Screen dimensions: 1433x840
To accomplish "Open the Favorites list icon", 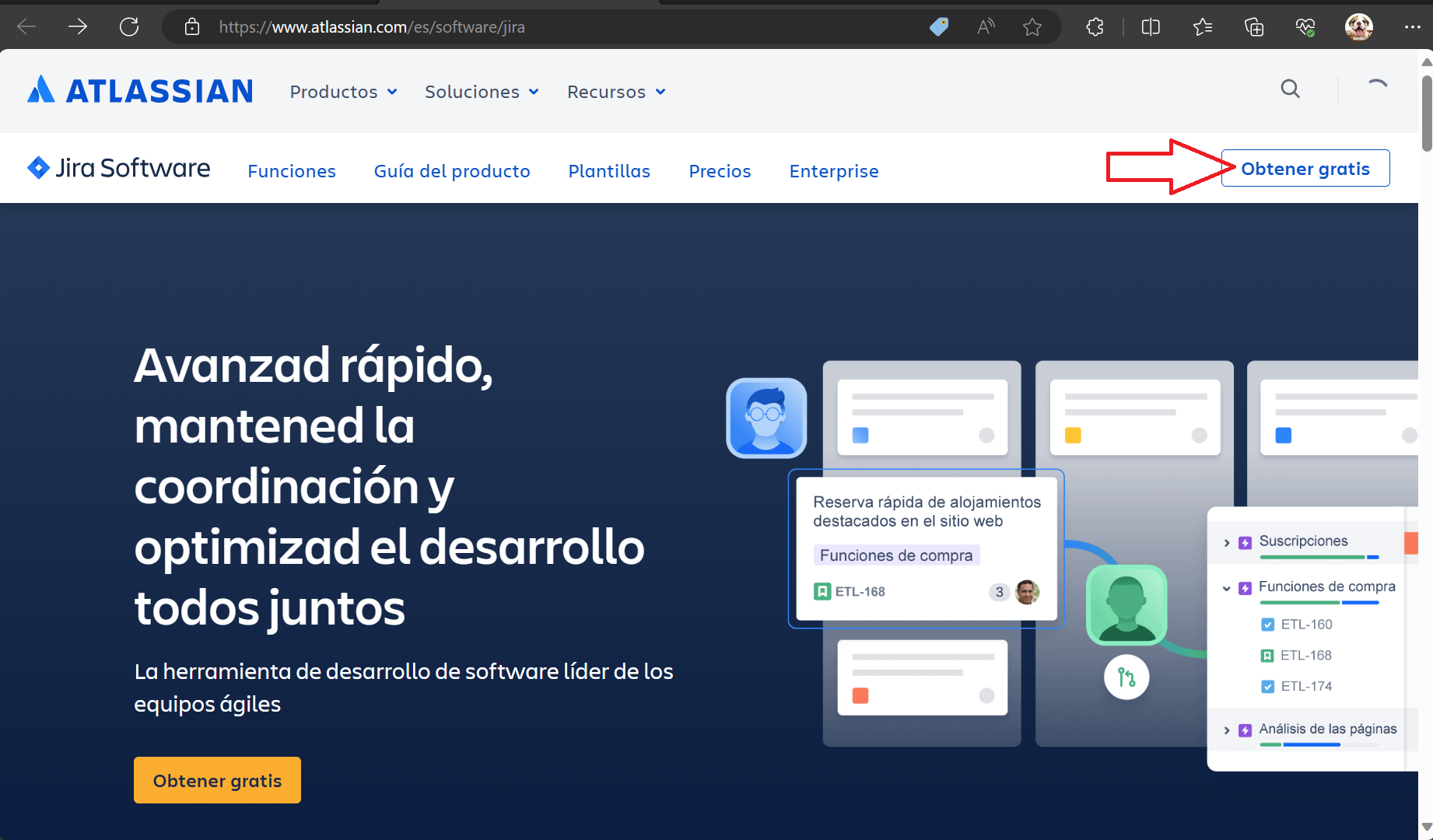I will 1203,27.
